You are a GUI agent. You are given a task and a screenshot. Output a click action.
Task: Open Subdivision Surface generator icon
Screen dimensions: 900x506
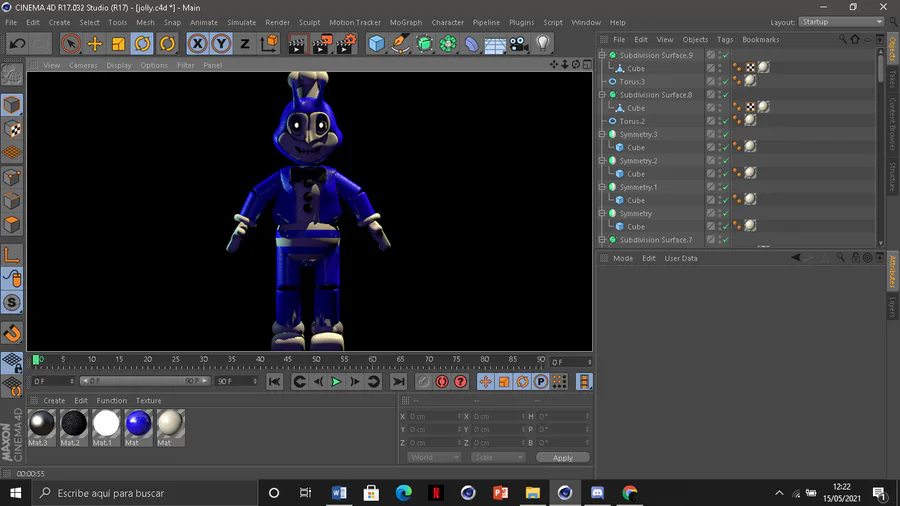(x=424, y=44)
